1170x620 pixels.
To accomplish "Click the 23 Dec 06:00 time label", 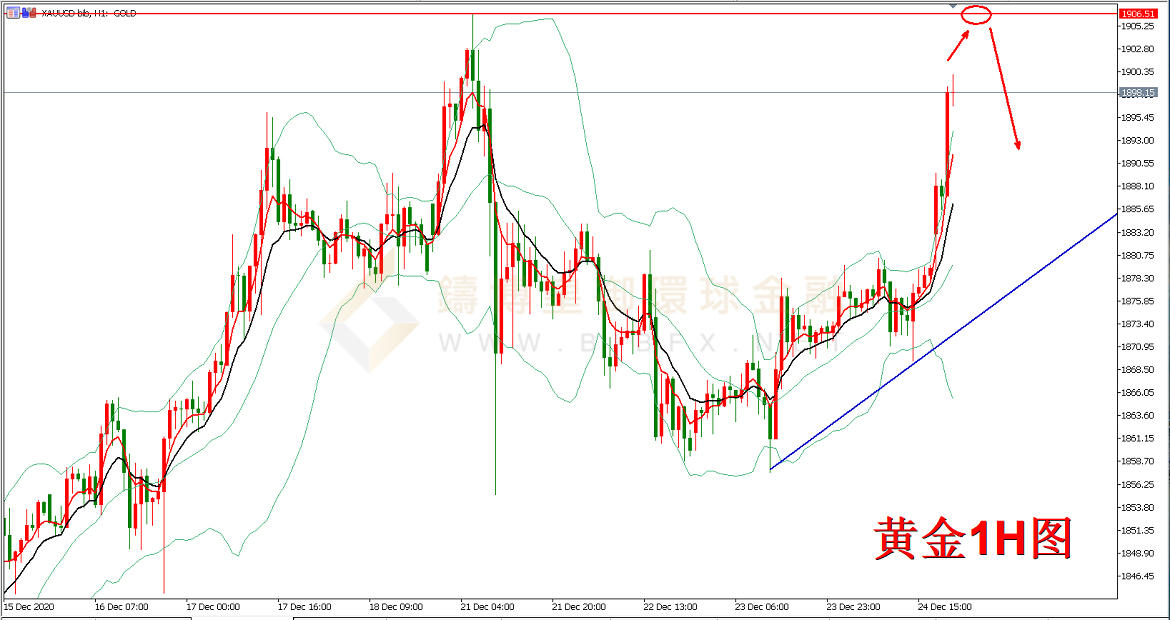I will coord(761,606).
